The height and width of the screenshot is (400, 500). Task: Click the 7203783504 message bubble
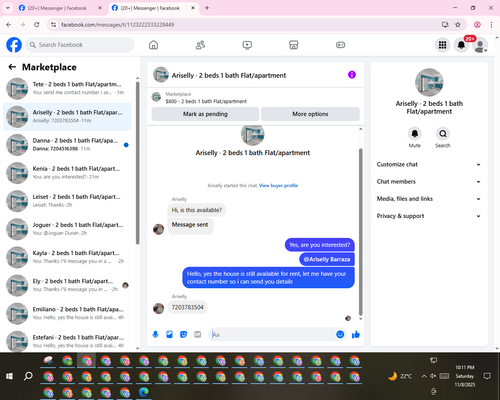187,307
